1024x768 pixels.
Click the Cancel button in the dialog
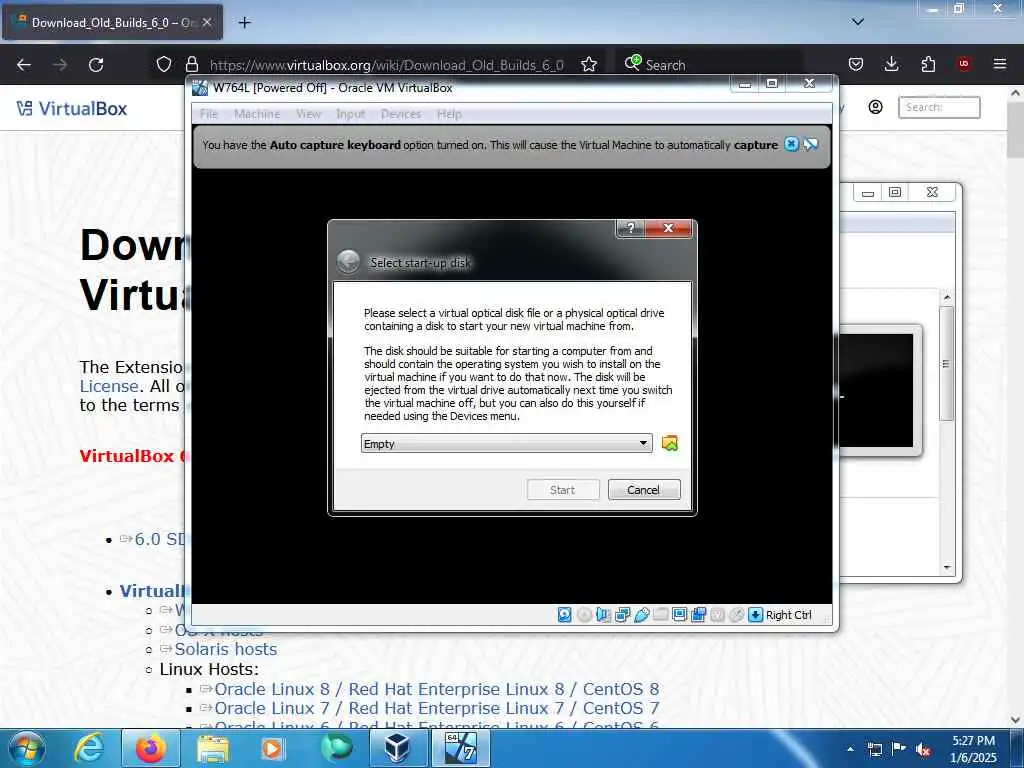pos(644,490)
